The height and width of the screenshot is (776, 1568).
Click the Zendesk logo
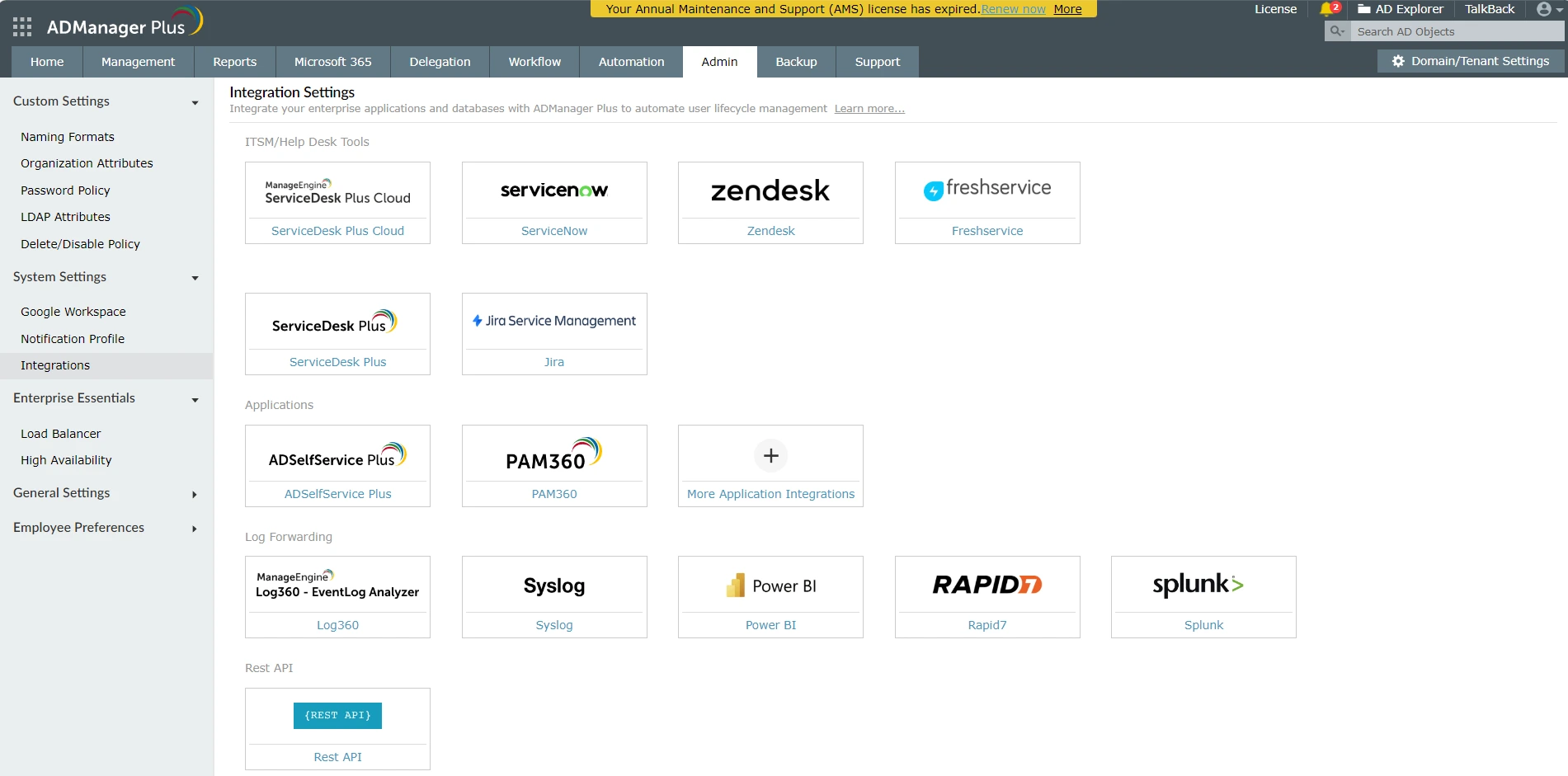point(770,190)
